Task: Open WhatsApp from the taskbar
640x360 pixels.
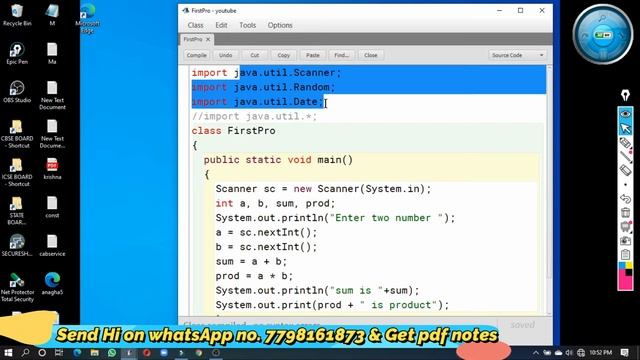Action: pos(112,353)
